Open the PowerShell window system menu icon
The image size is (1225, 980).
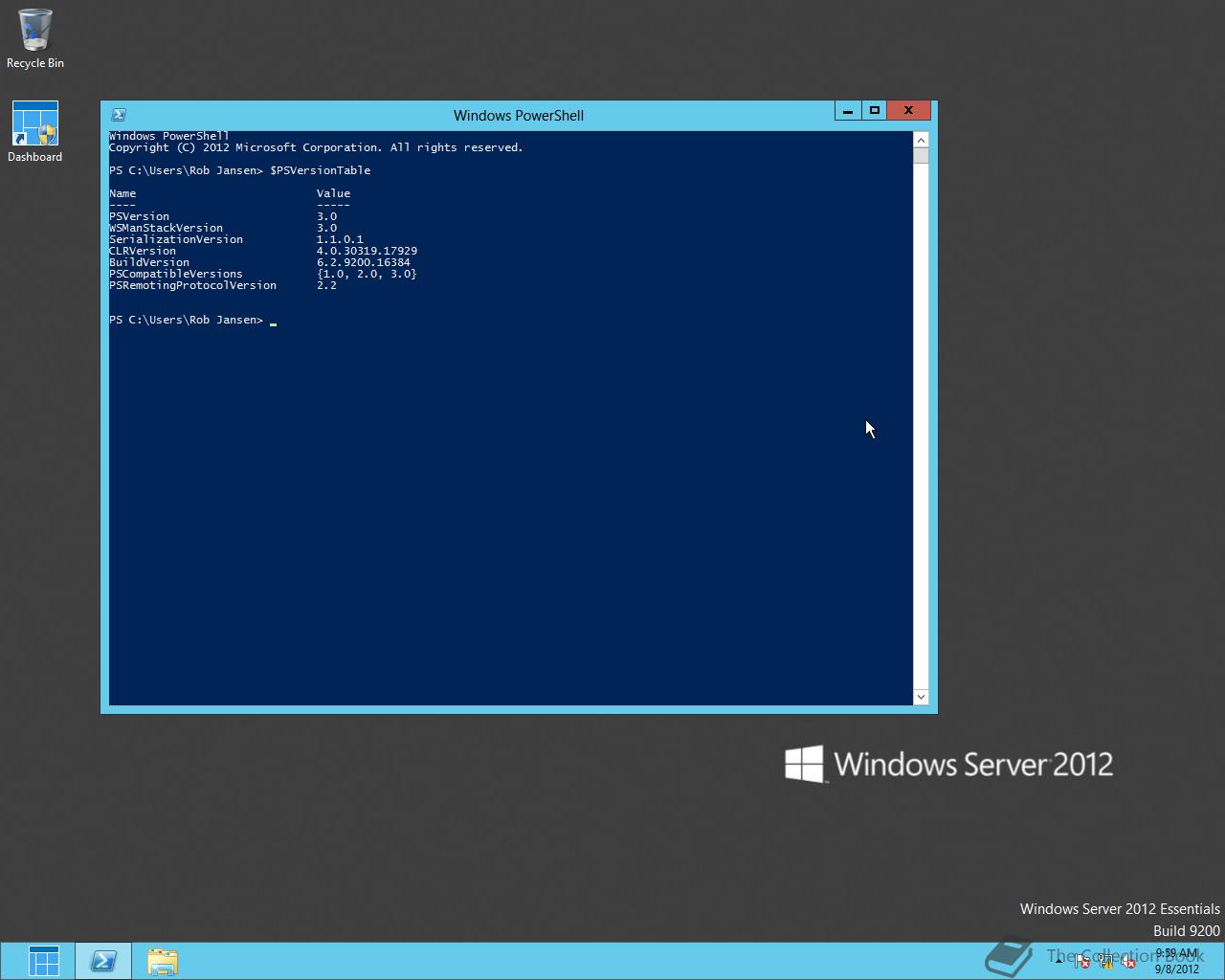pyautogui.click(x=119, y=115)
